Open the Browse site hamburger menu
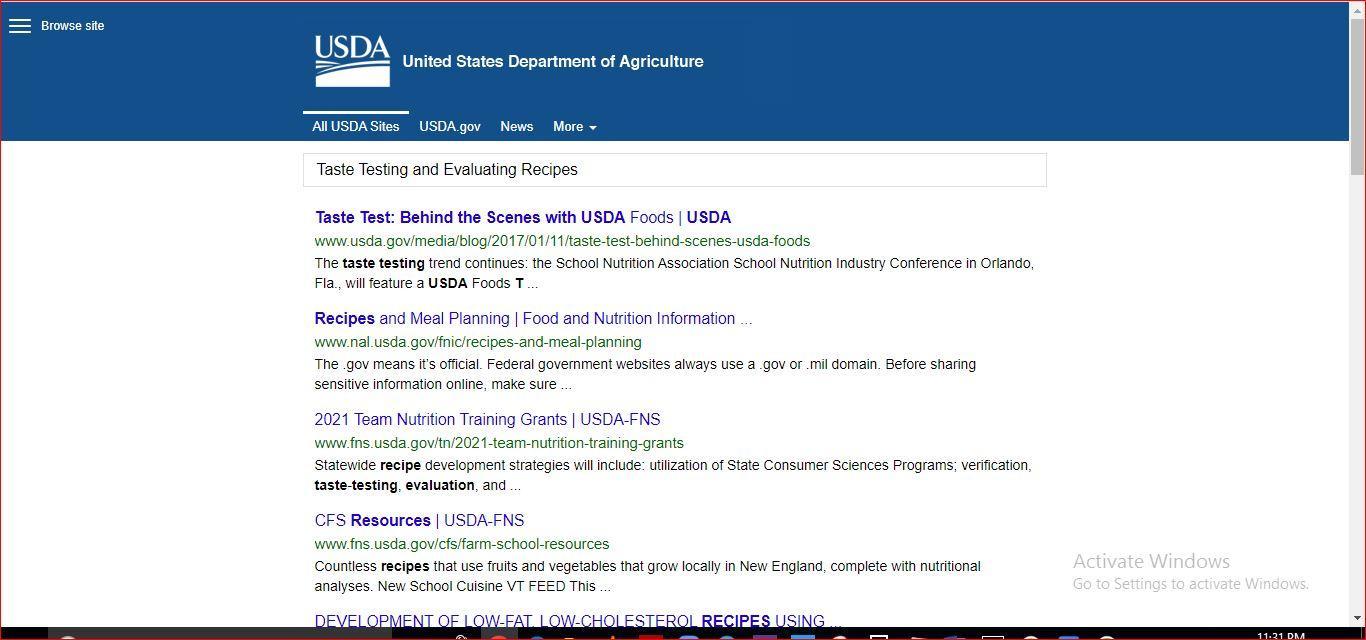 (x=20, y=26)
